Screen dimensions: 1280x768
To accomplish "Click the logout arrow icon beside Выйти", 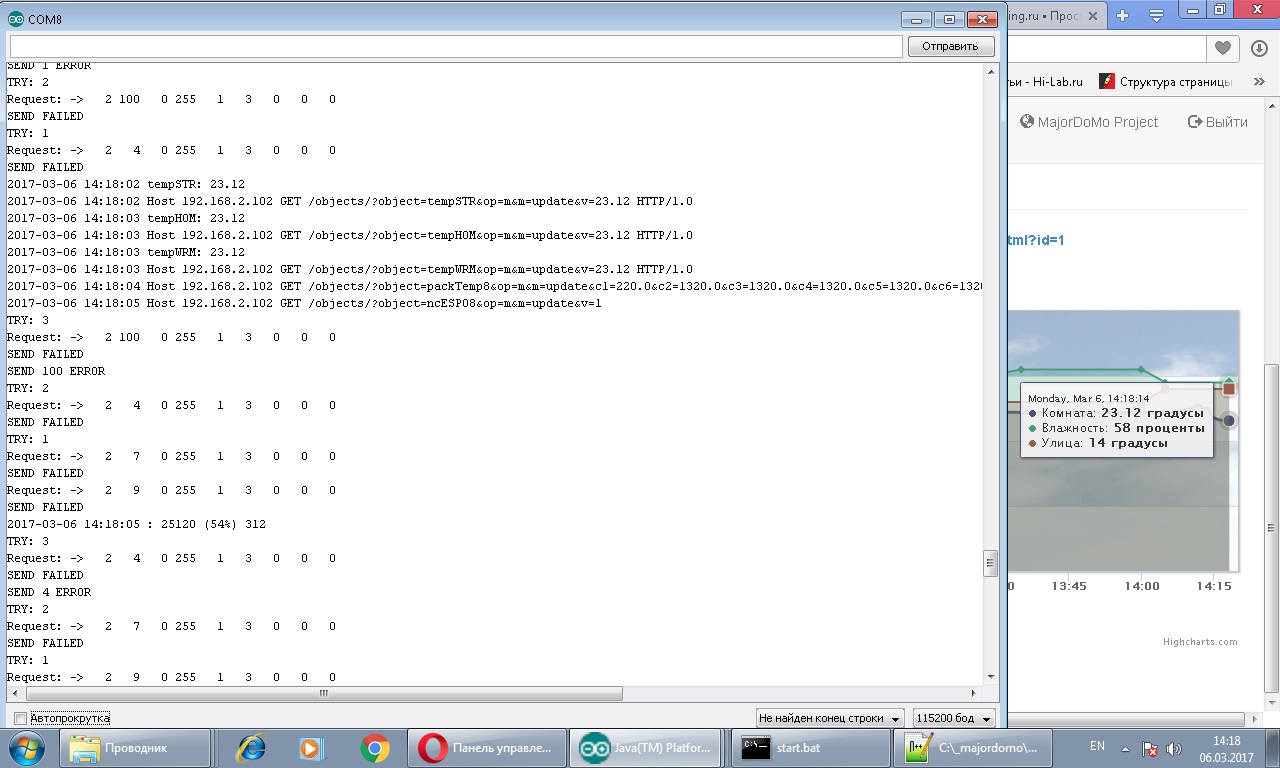I will click(1194, 121).
